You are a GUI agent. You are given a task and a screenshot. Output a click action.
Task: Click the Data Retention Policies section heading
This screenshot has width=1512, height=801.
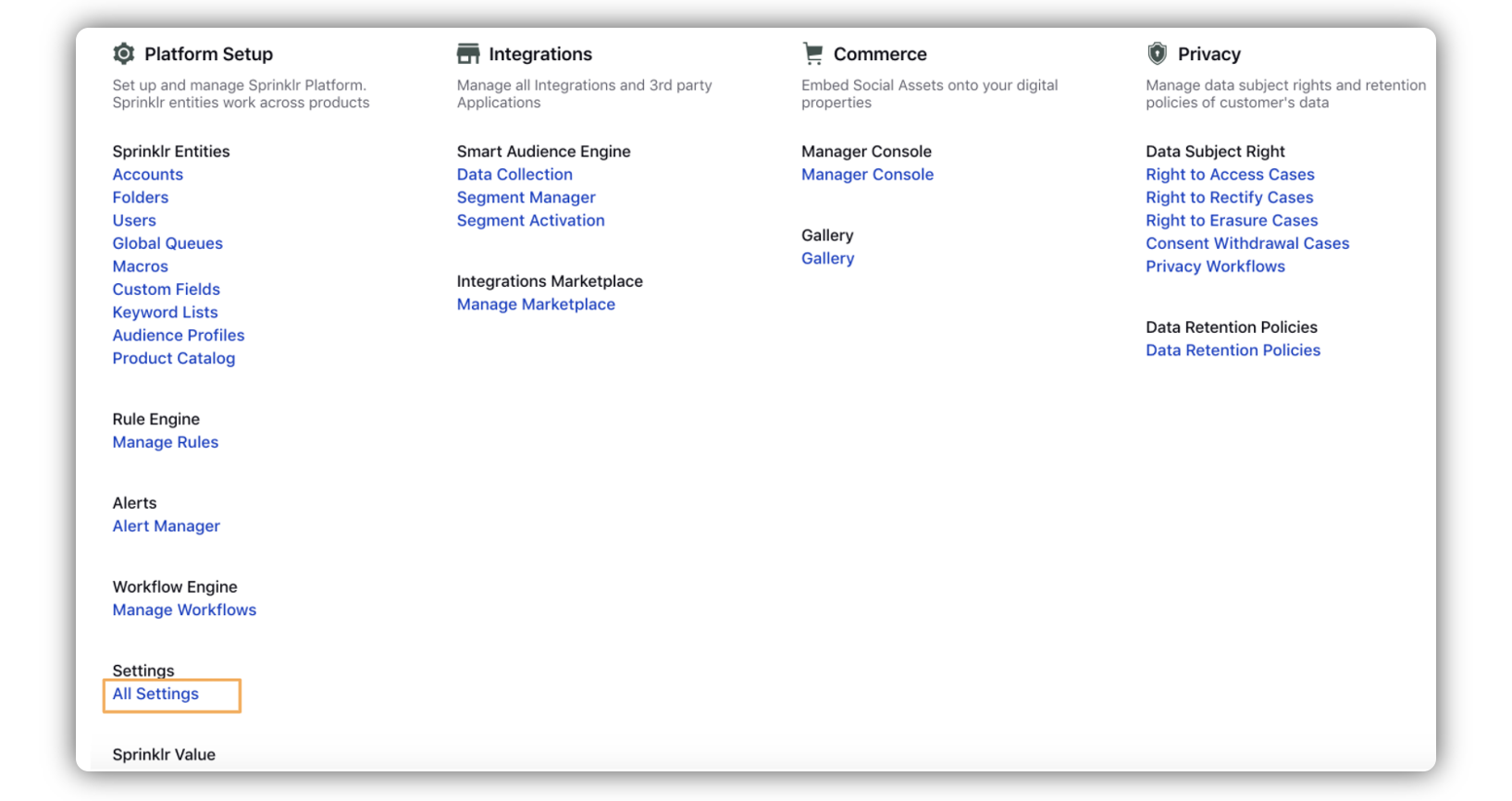tap(1232, 327)
